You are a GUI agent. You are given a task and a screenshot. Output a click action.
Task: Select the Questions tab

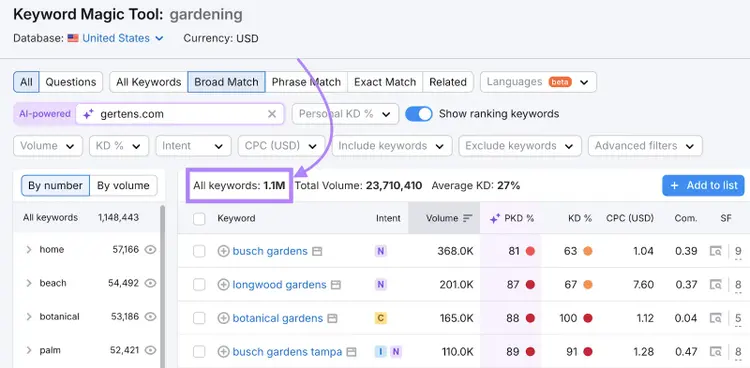71,82
